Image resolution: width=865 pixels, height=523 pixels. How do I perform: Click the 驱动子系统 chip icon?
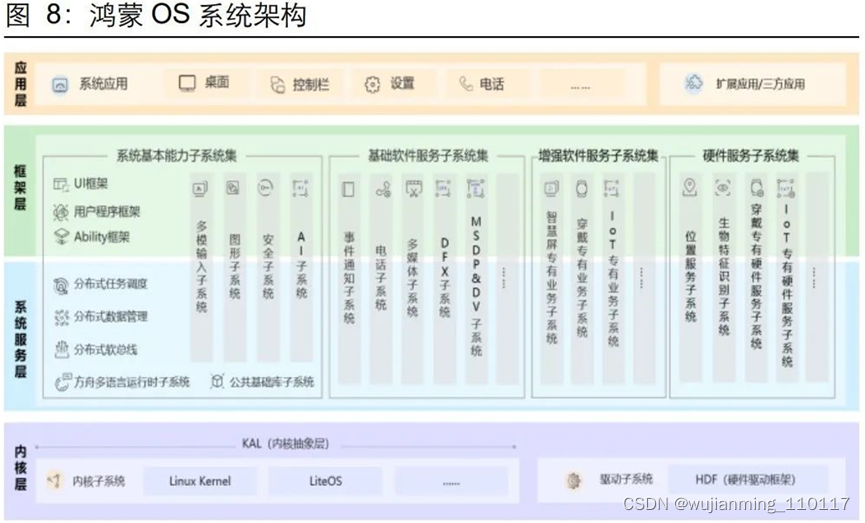tap(574, 481)
